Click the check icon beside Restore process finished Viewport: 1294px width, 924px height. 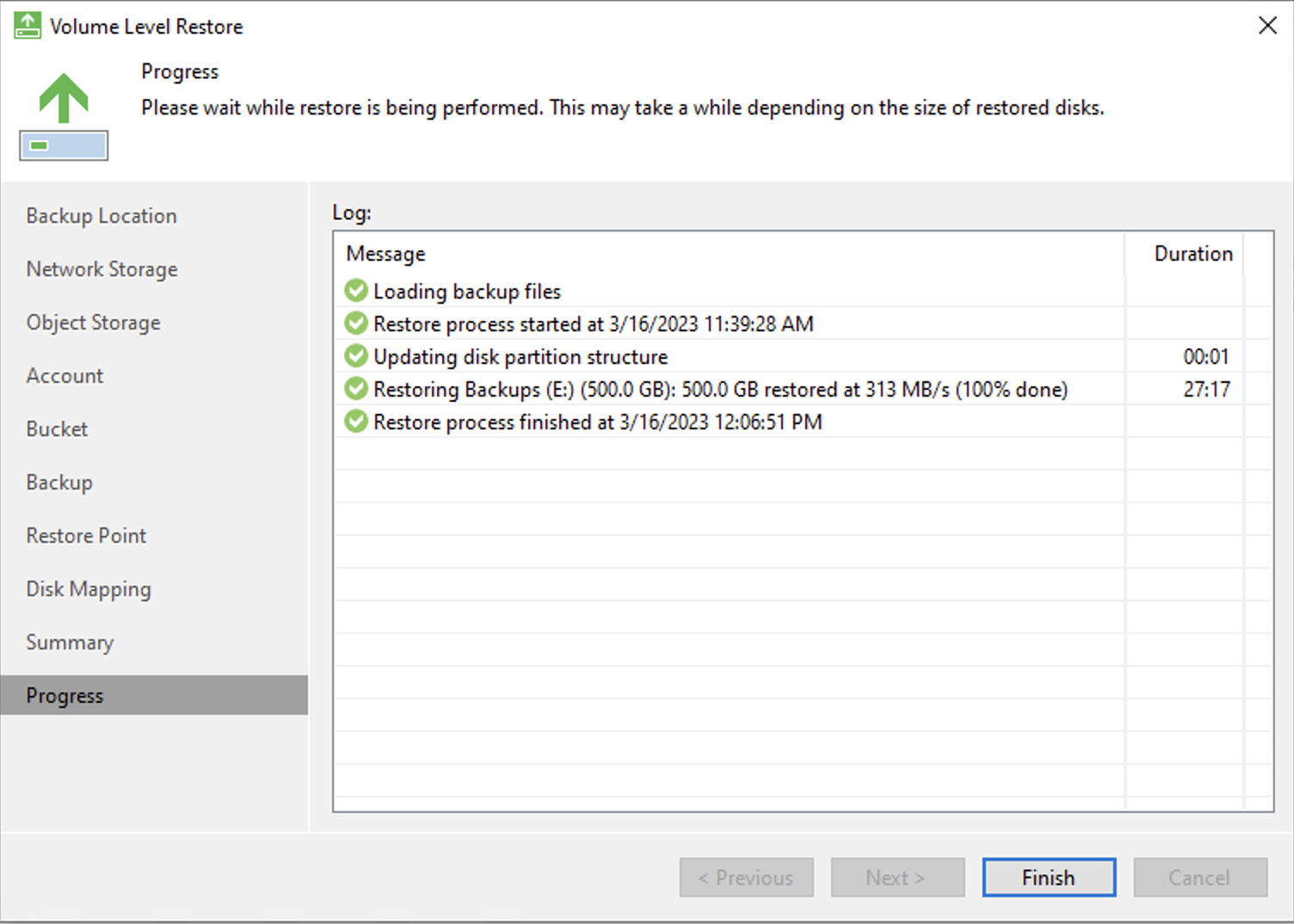coord(356,422)
